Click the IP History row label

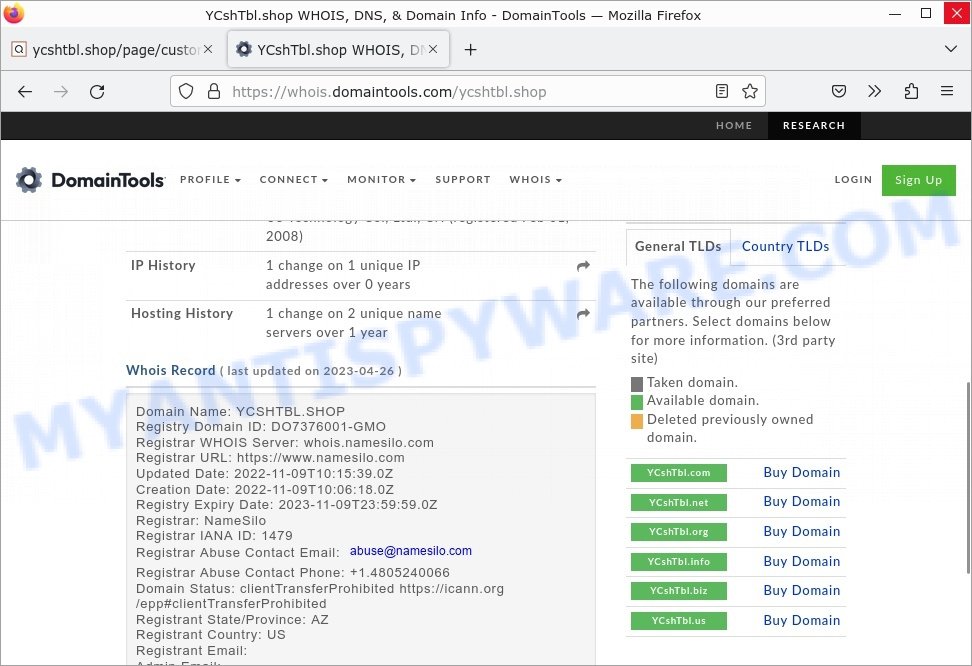(163, 265)
